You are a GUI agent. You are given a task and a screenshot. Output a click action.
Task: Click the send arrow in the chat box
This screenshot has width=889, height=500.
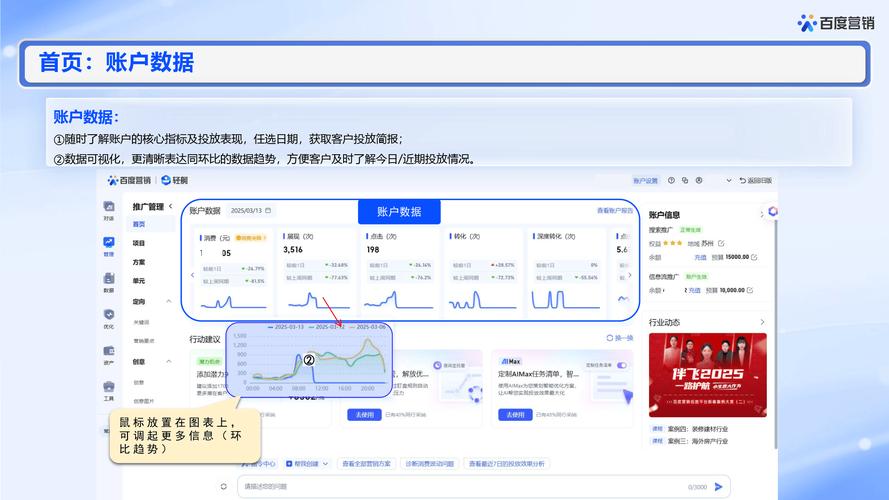[x=718, y=486]
